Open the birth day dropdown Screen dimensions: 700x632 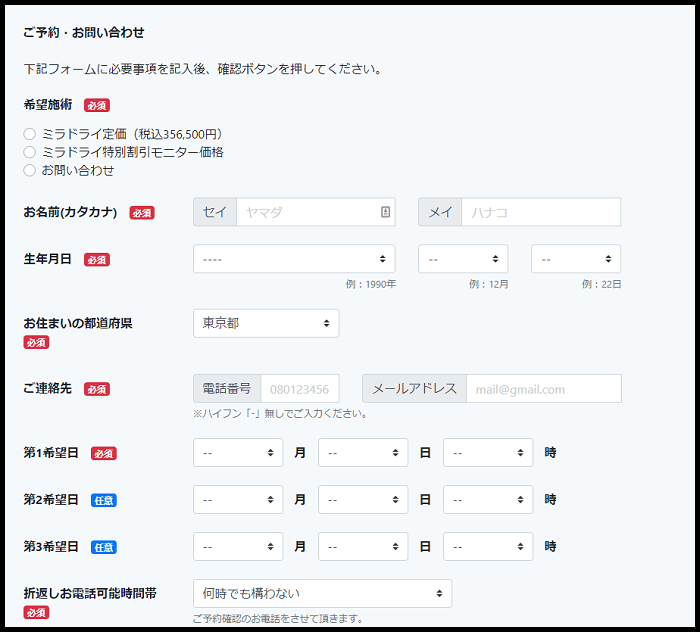click(576, 259)
